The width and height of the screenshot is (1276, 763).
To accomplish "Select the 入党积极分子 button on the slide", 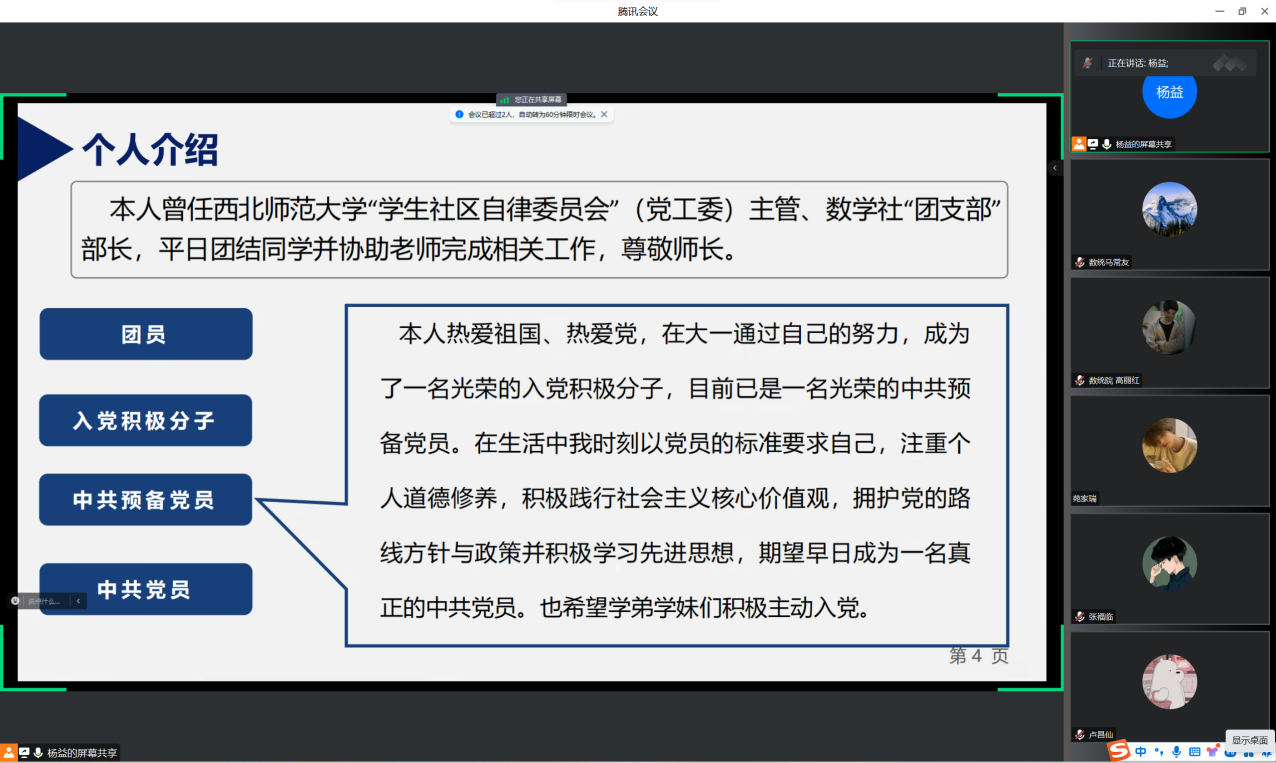I will pyautogui.click(x=146, y=420).
